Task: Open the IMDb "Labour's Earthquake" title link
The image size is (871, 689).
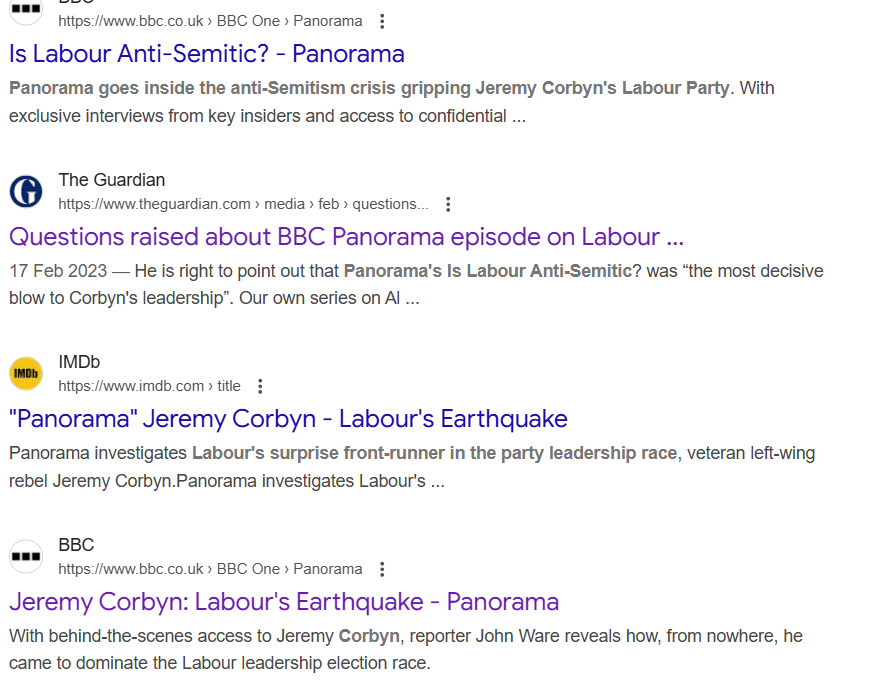Action: pos(288,419)
